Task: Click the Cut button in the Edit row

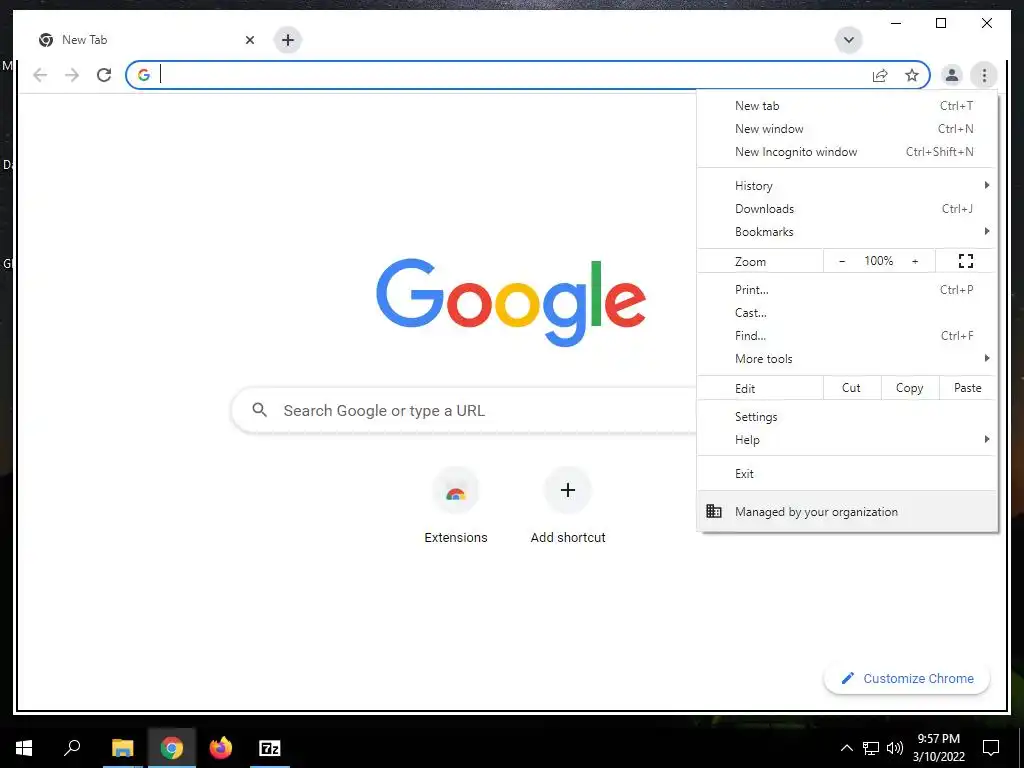Action: coord(852,388)
